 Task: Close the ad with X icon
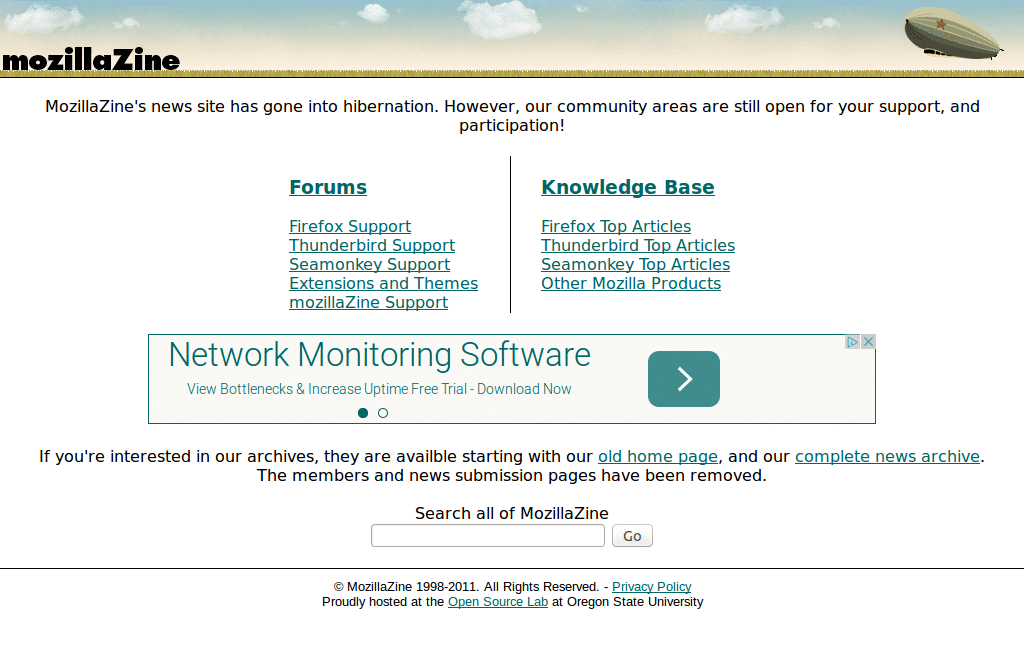(x=868, y=341)
